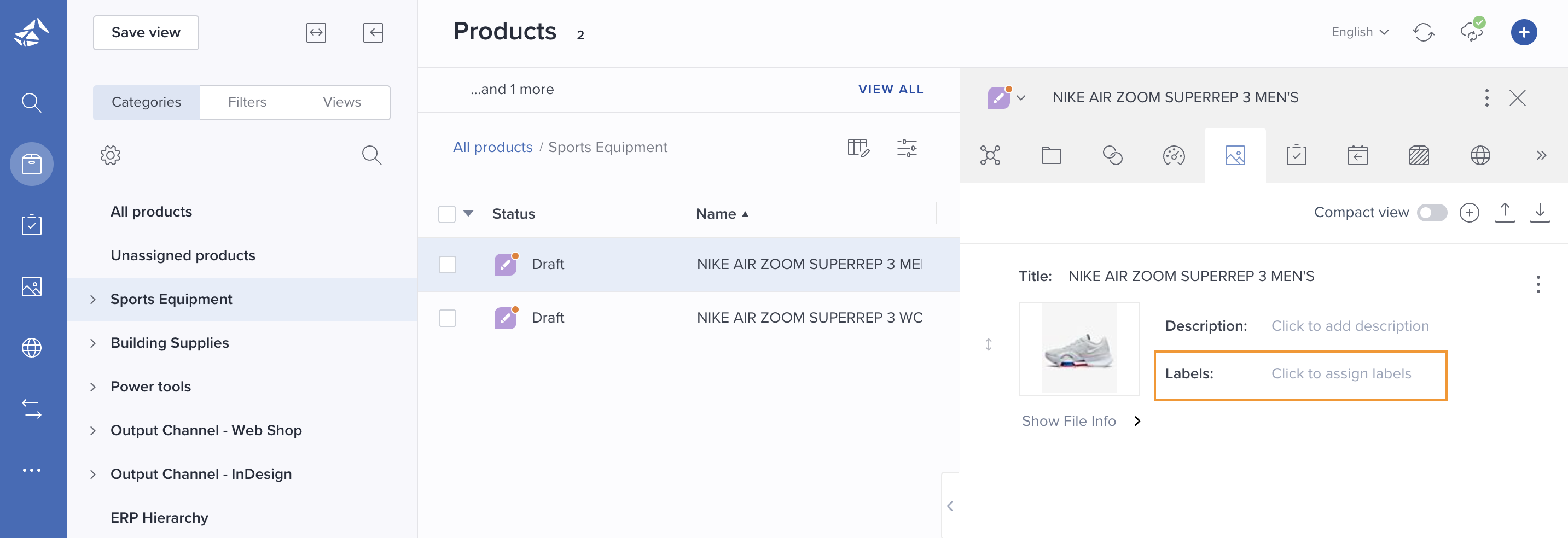Click the refresh sync icon in header
The height and width of the screenshot is (538, 1568).
1423,32
